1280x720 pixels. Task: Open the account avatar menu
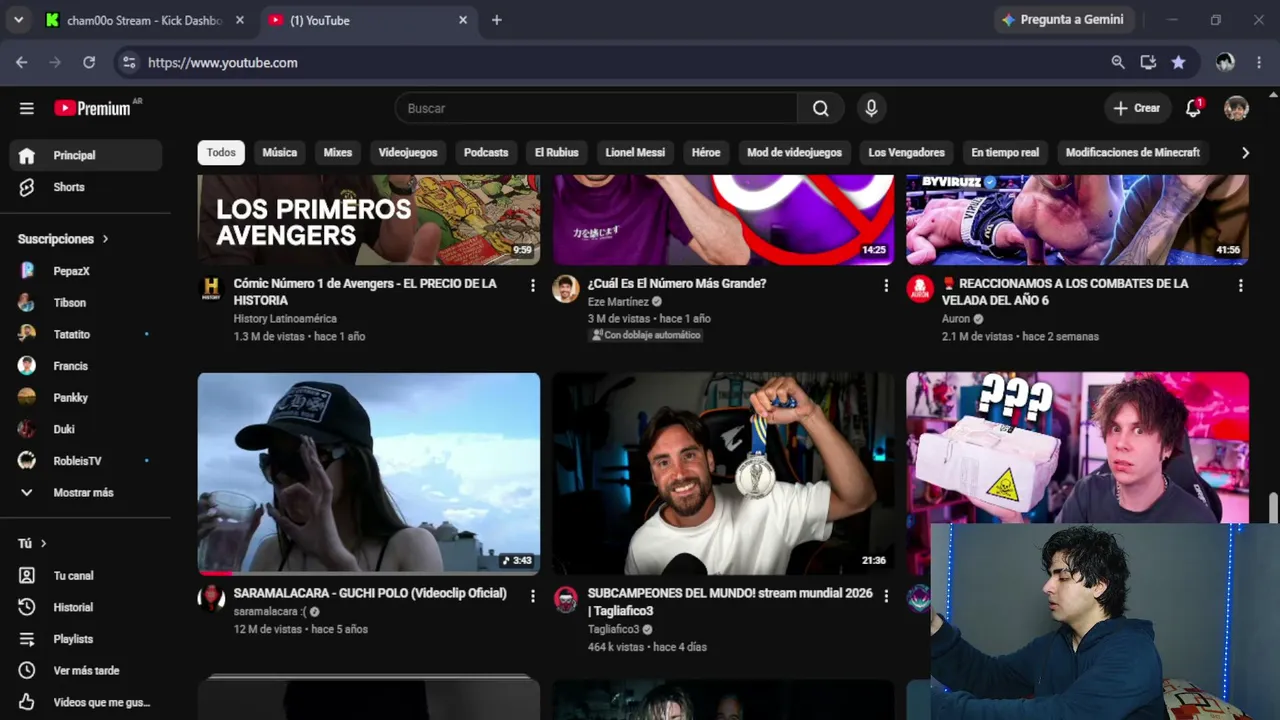pos(1237,108)
